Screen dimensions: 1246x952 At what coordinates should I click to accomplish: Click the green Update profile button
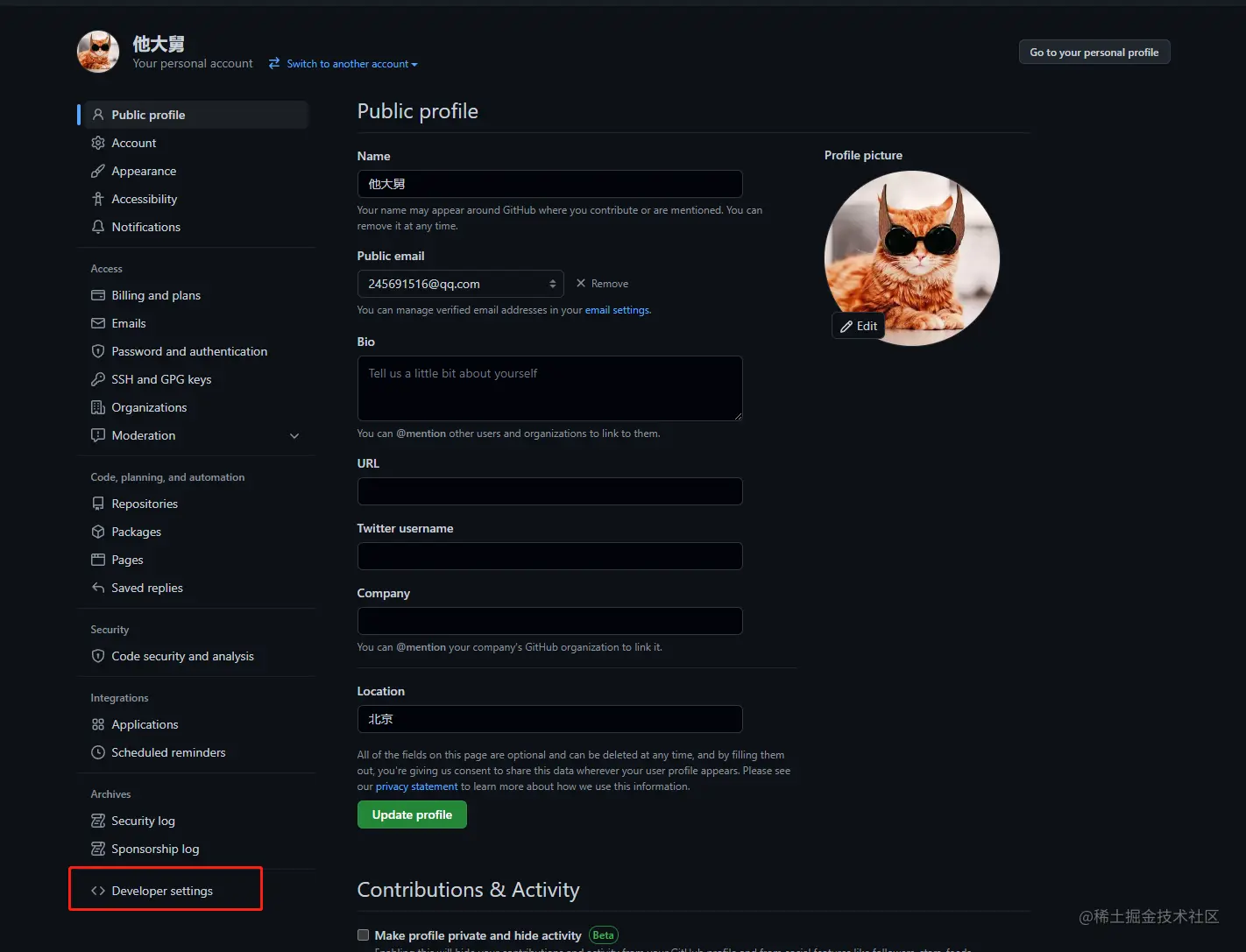pyautogui.click(x=412, y=814)
